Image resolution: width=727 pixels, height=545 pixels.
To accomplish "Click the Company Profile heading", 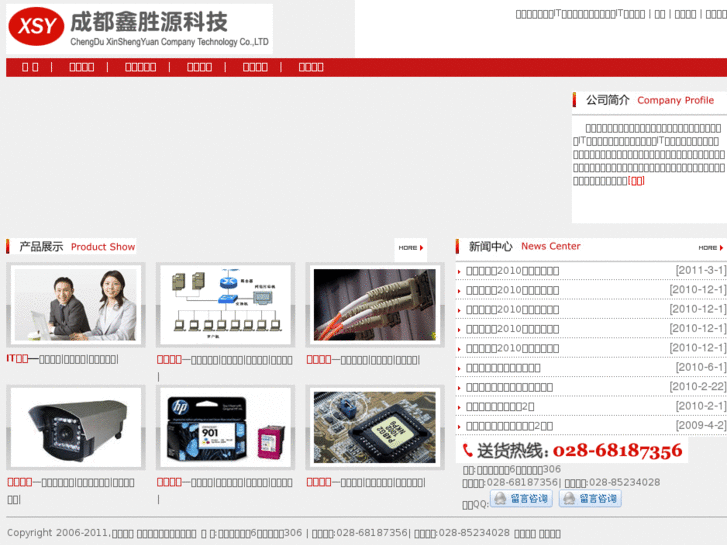I will tap(650, 100).
